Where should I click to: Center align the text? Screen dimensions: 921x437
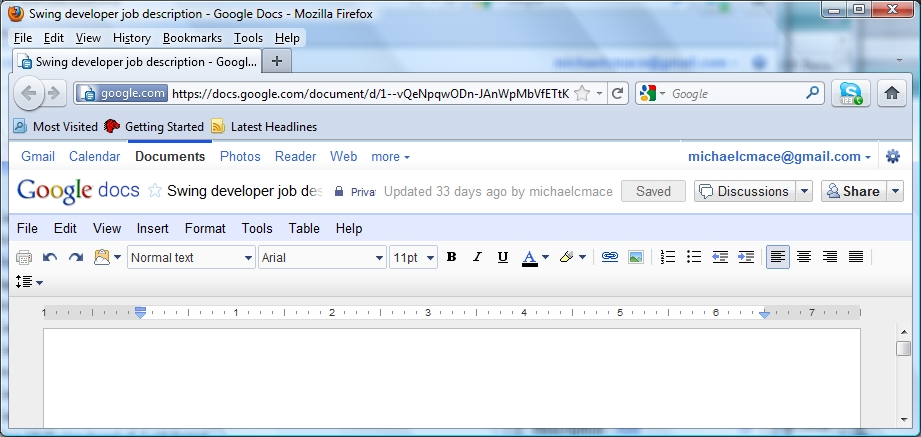(804, 257)
